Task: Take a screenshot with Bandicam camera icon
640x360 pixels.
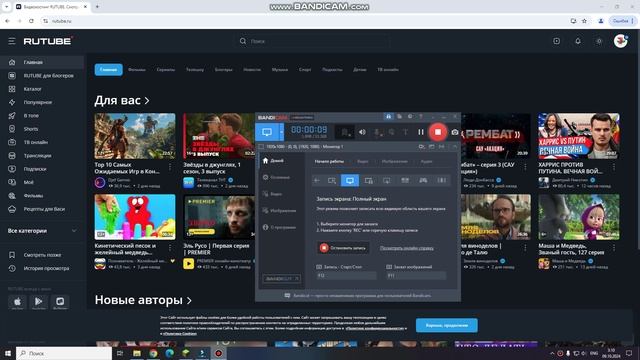Action: [x=455, y=132]
